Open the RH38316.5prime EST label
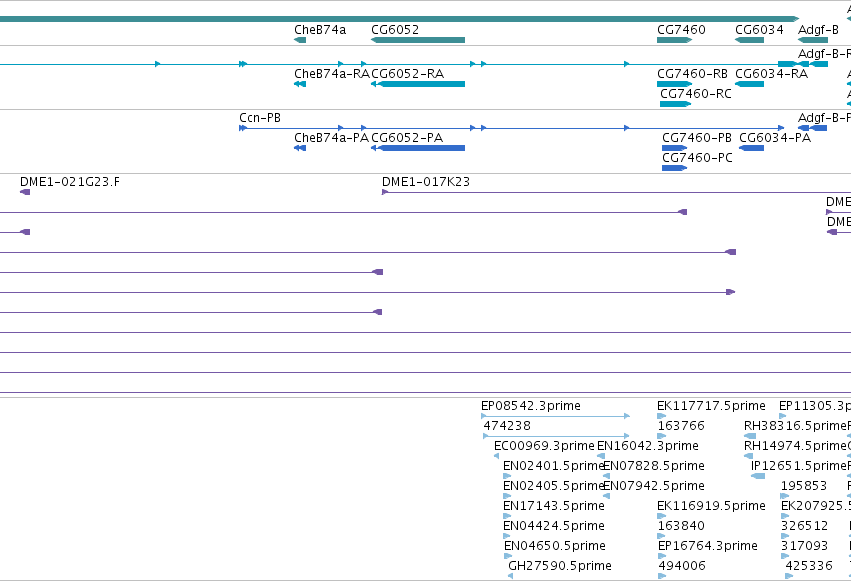The width and height of the screenshot is (851, 581). click(796, 426)
